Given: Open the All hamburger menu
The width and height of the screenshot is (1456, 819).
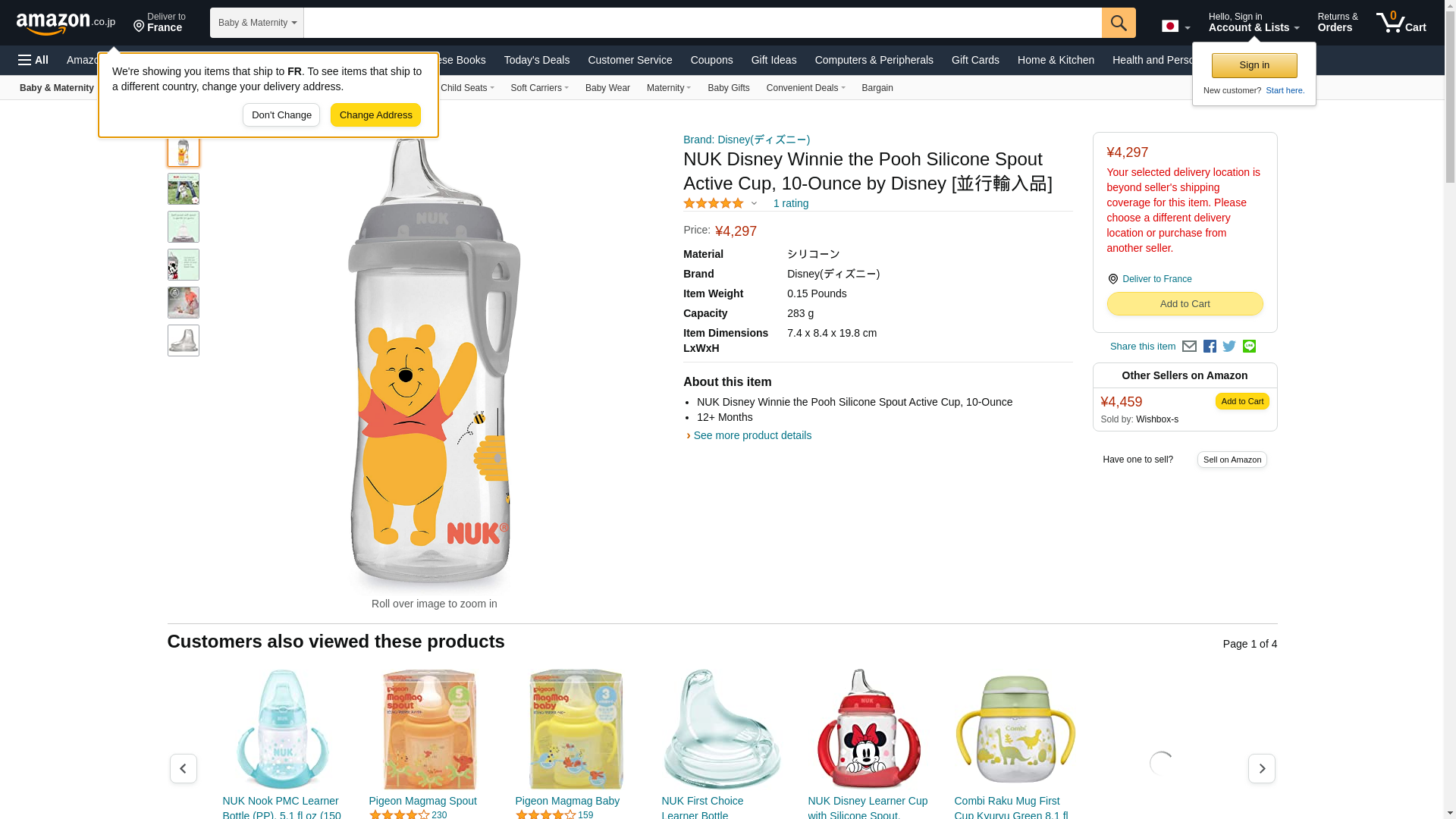Looking at the screenshot, I should coord(33,60).
